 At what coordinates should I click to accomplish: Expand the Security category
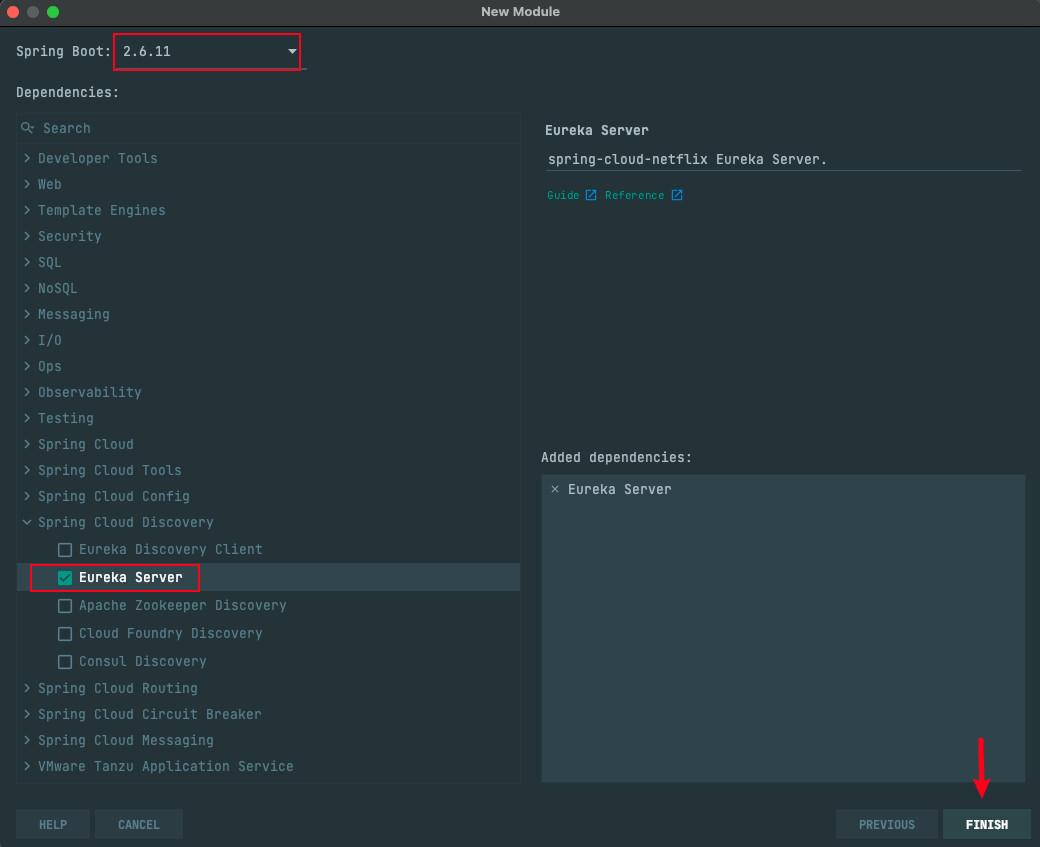pos(27,235)
